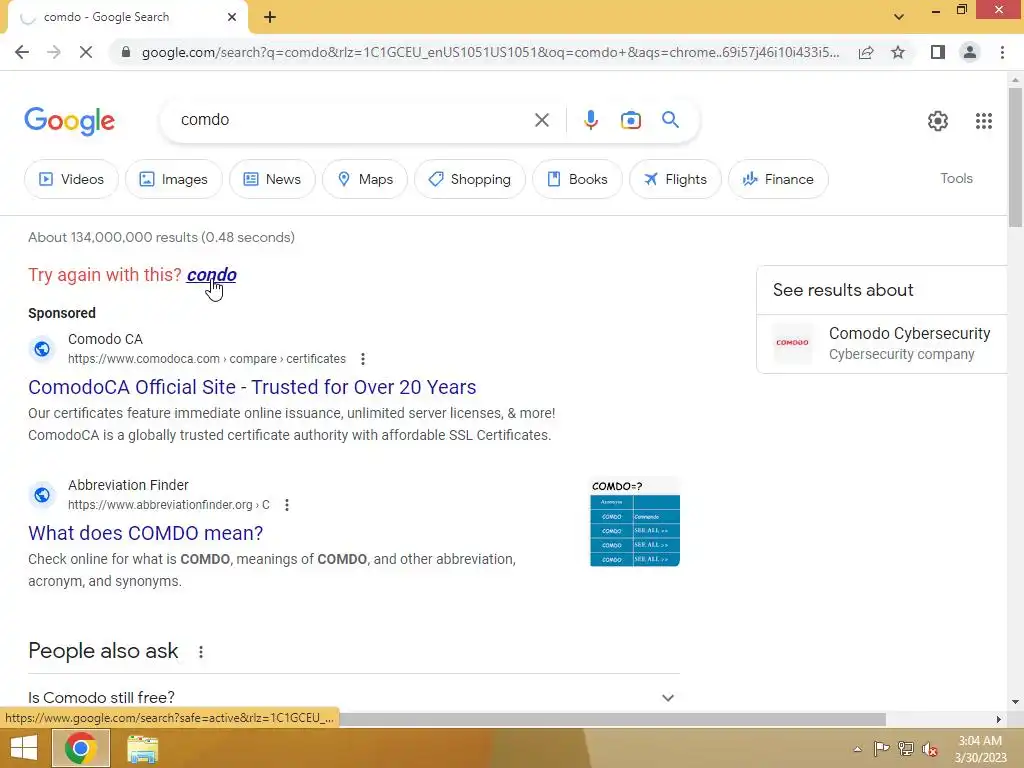Click the horizontal scrollbar right arrow

(999, 719)
